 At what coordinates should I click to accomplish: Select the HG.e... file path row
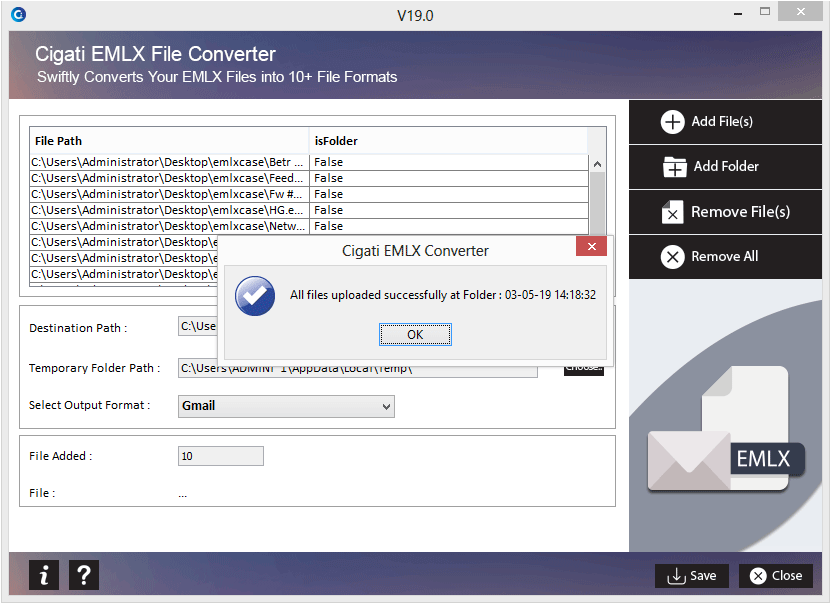(308, 210)
